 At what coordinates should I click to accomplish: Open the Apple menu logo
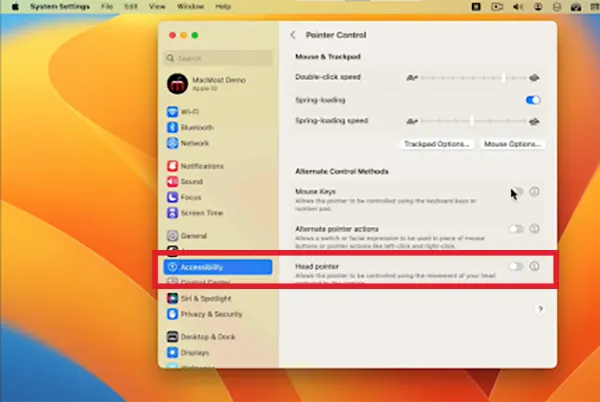click(x=15, y=7)
